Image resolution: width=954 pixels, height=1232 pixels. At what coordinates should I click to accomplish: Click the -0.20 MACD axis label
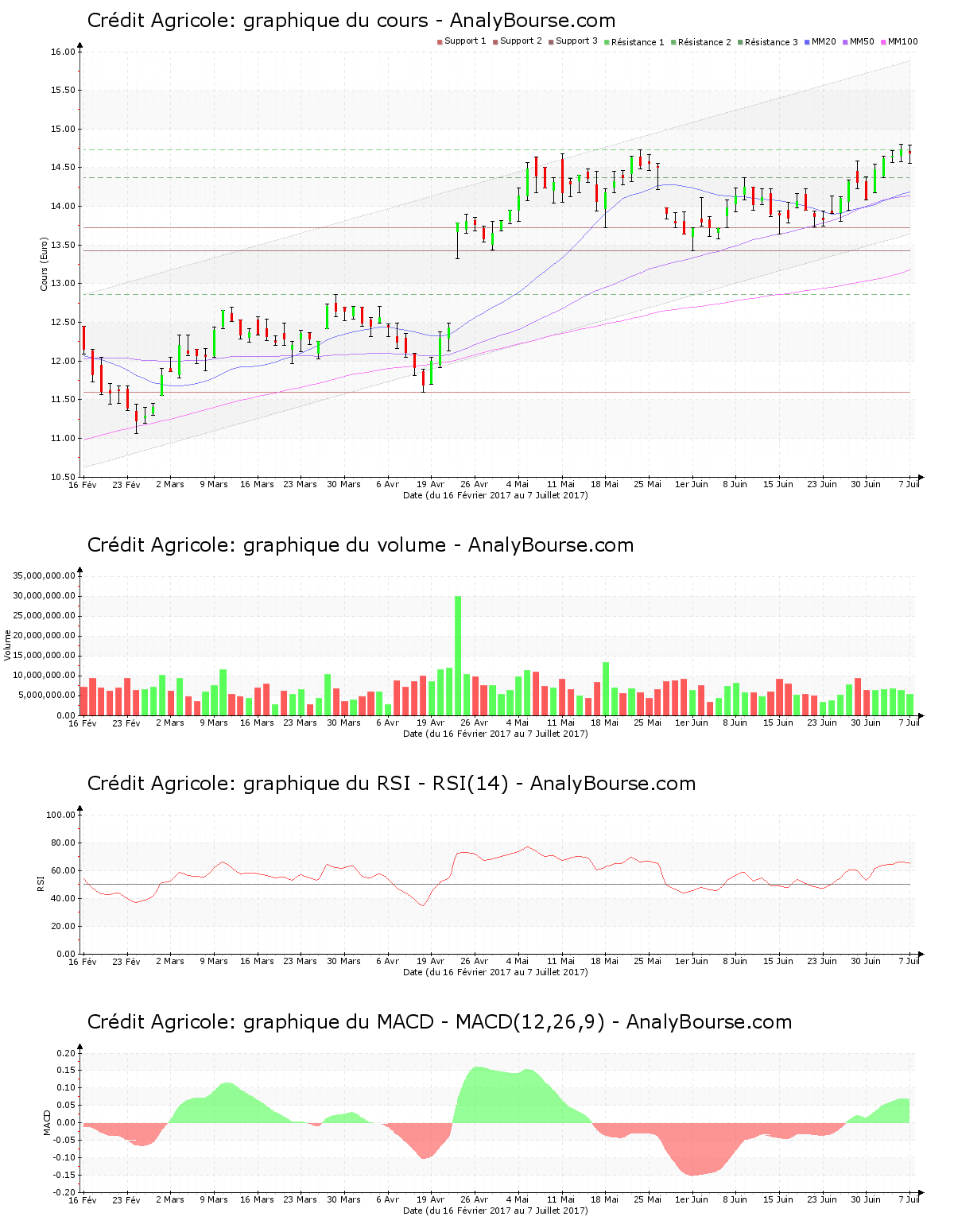pos(64,1192)
